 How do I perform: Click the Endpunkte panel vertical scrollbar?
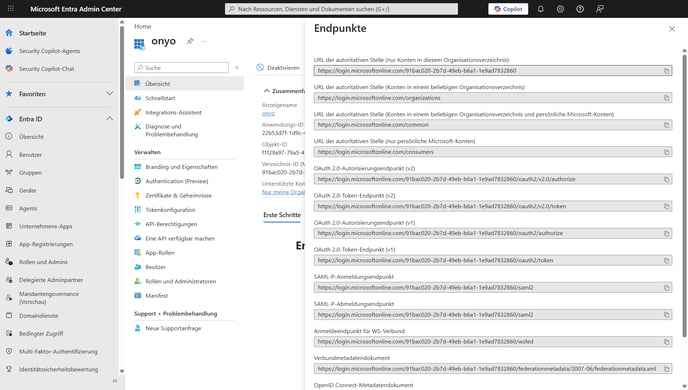tap(684, 195)
